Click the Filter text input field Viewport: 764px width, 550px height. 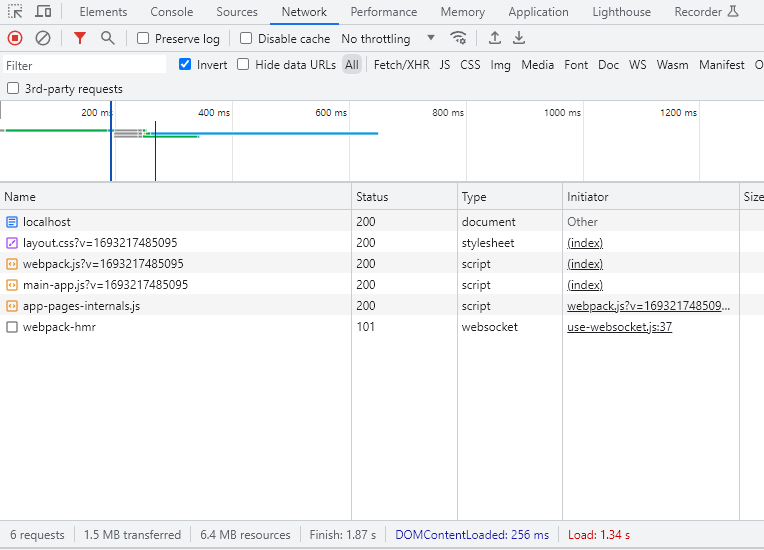click(x=84, y=65)
